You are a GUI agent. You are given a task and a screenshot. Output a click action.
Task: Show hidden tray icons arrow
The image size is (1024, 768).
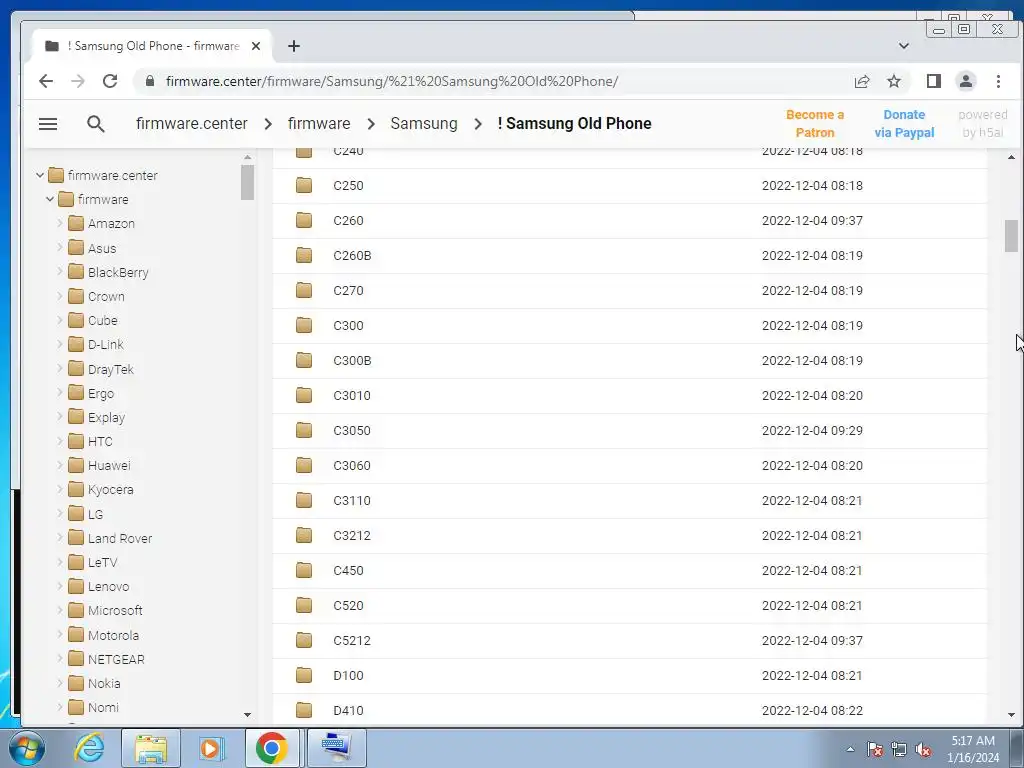click(x=850, y=750)
